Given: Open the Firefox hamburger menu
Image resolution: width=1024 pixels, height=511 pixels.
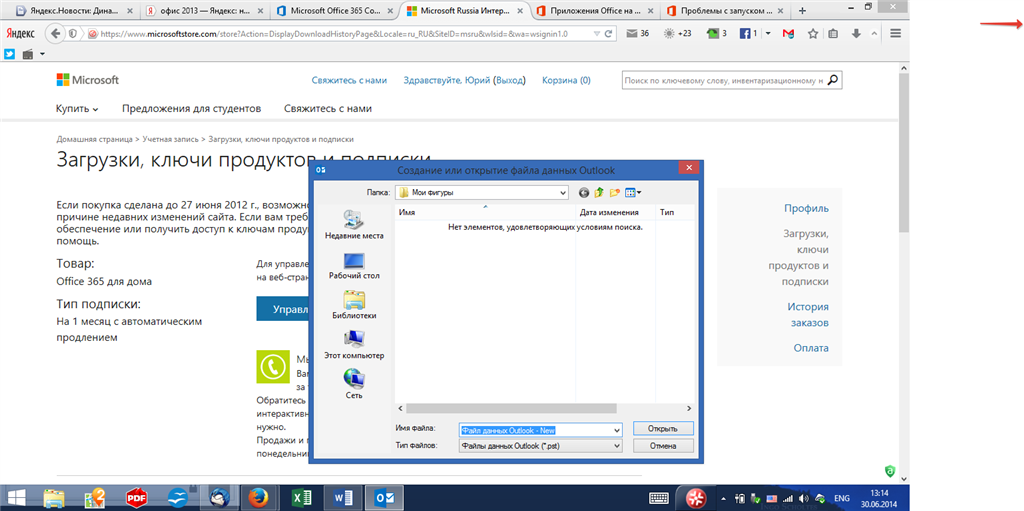Looking at the screenshot, I should click(x=896, y=33).
